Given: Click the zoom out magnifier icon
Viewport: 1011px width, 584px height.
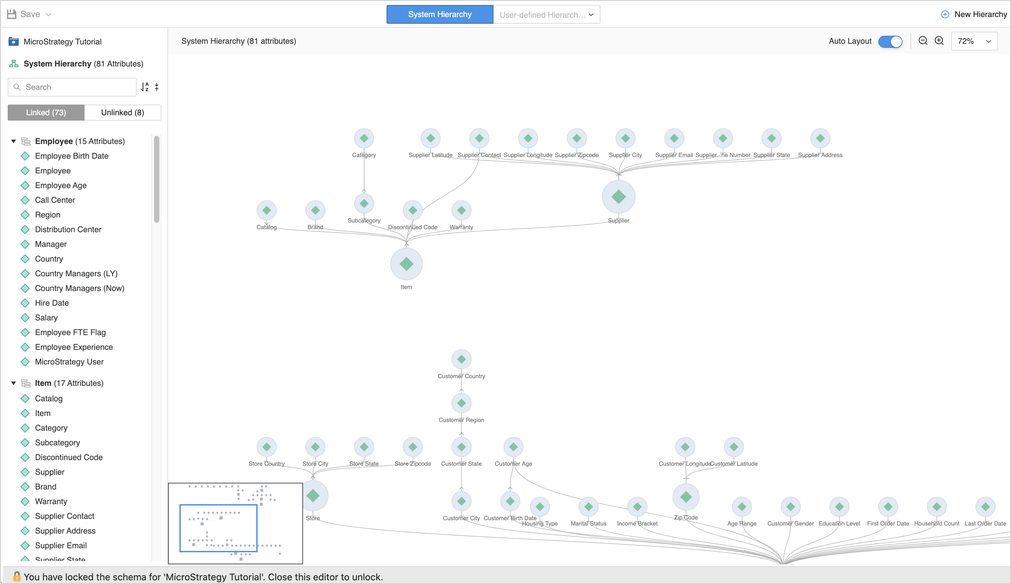Looking at the screenshot, I should pyautogui.click(x=923, y=41).
